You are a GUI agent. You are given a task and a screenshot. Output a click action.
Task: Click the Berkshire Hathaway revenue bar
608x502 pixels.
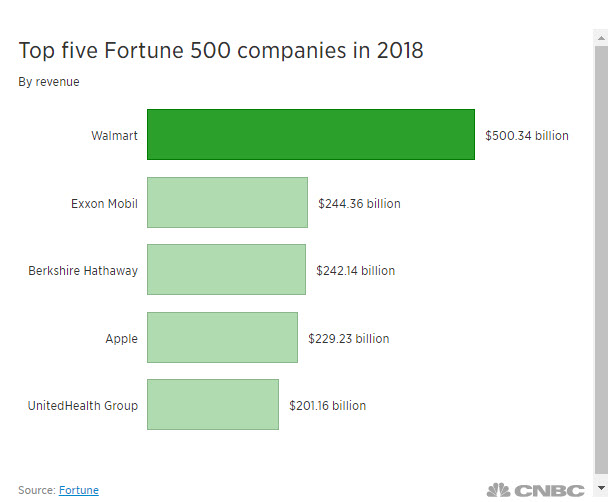(226, 270)
